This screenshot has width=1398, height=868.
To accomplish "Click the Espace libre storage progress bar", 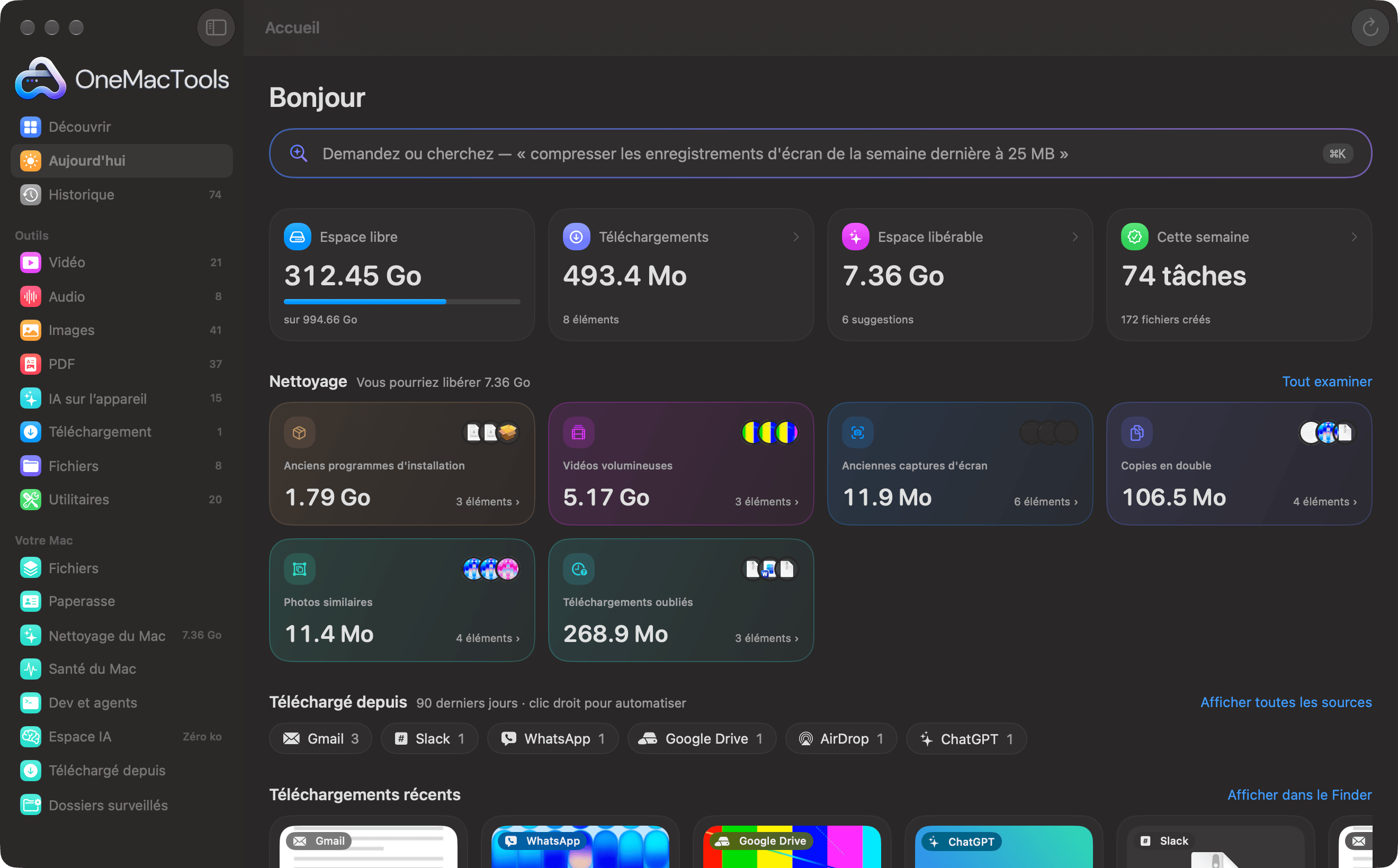I will coord(402,301).
